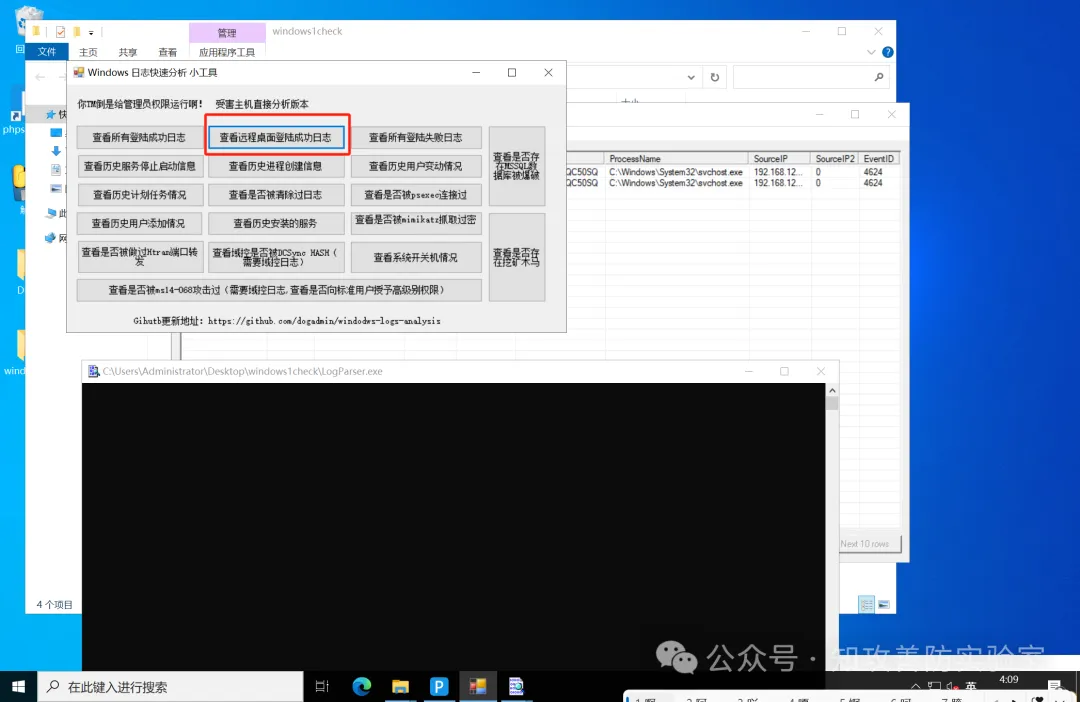Click 查看历史用户变动情况 button
Screen dimensions: 1080x702
416,166
